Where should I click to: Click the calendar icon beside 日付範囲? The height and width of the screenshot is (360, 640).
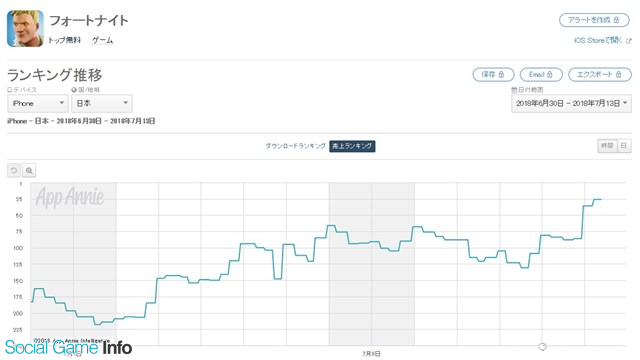coord(514,89)
